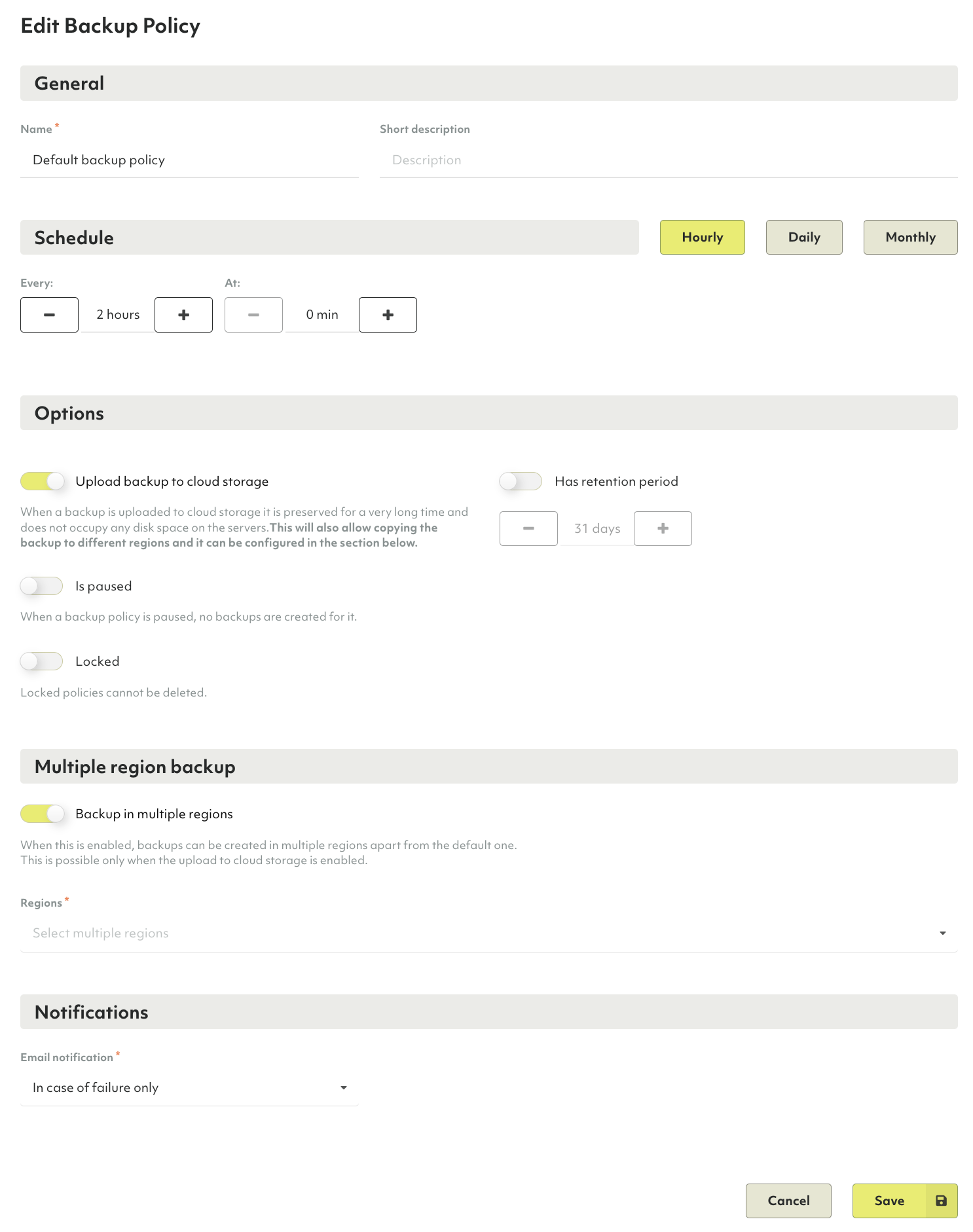Decrease the Every hours interval with minus
This screenshot has width=973, height=1232.
49,315
